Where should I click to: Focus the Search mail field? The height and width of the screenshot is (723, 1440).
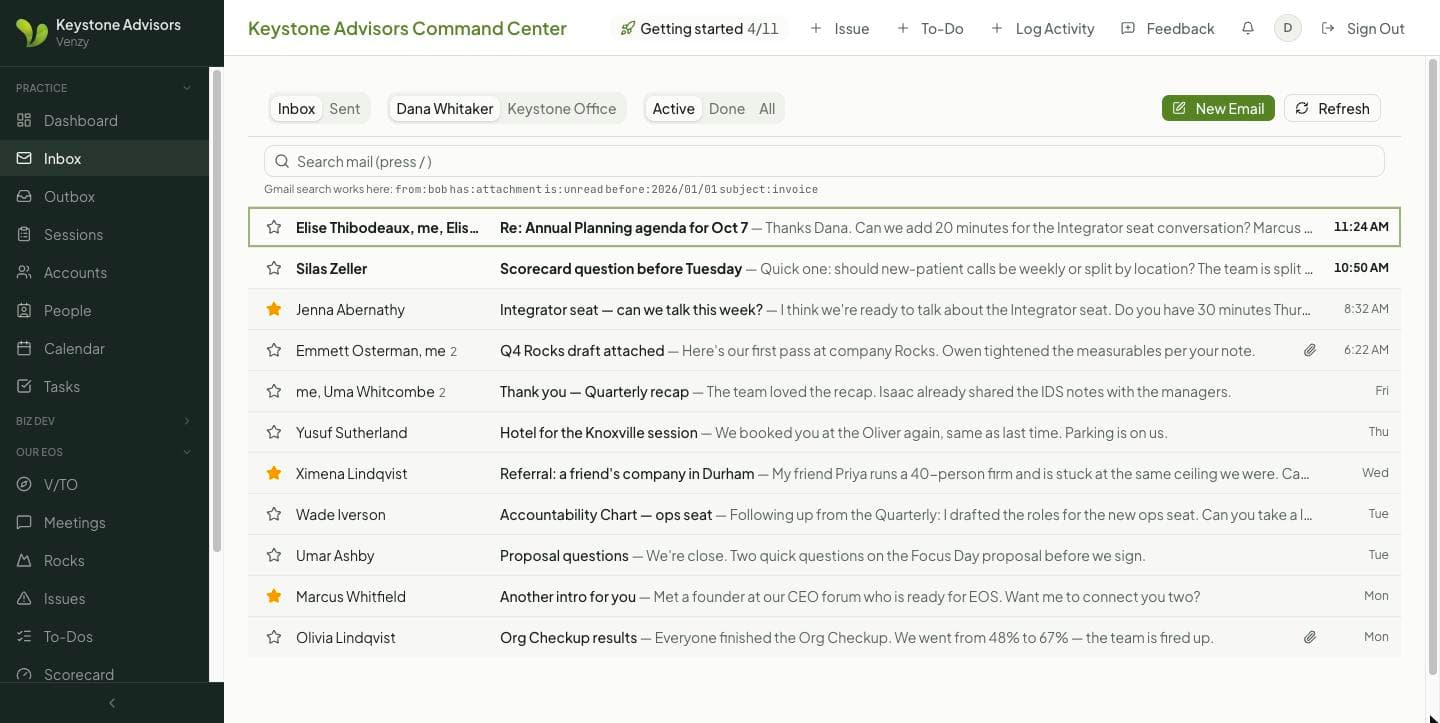coord(824,161)
